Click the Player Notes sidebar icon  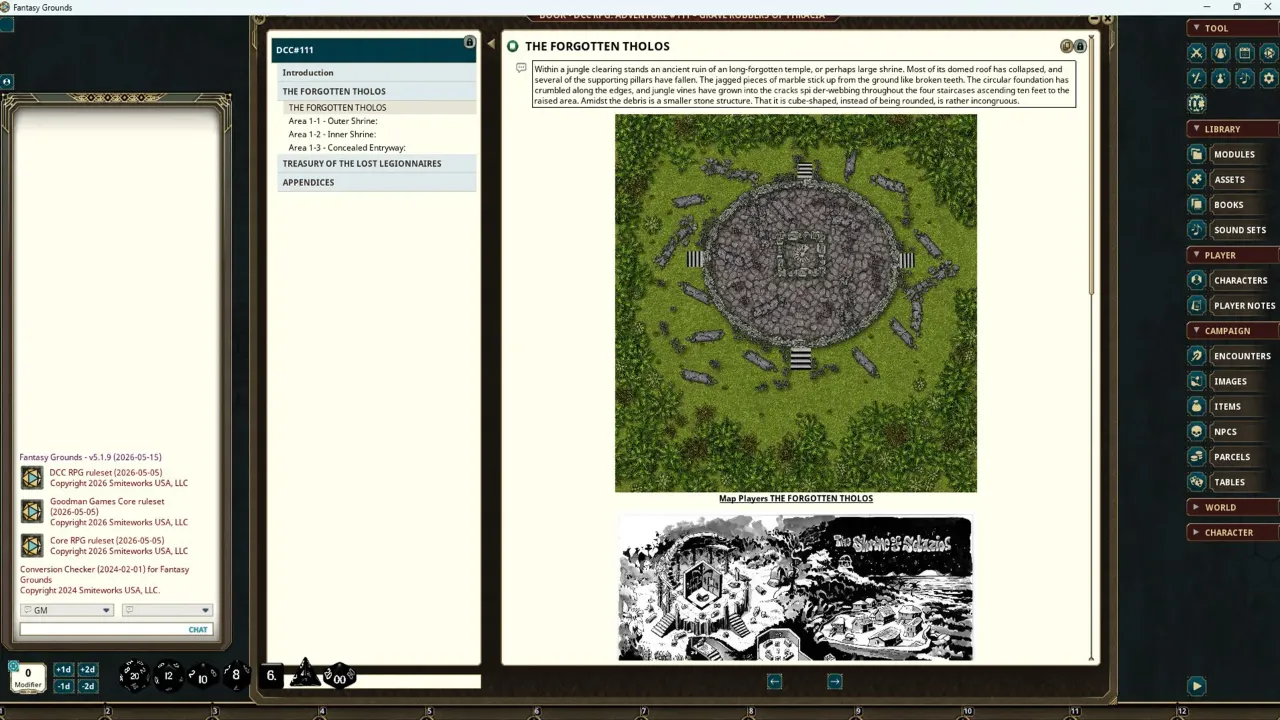click(1197, 305)
